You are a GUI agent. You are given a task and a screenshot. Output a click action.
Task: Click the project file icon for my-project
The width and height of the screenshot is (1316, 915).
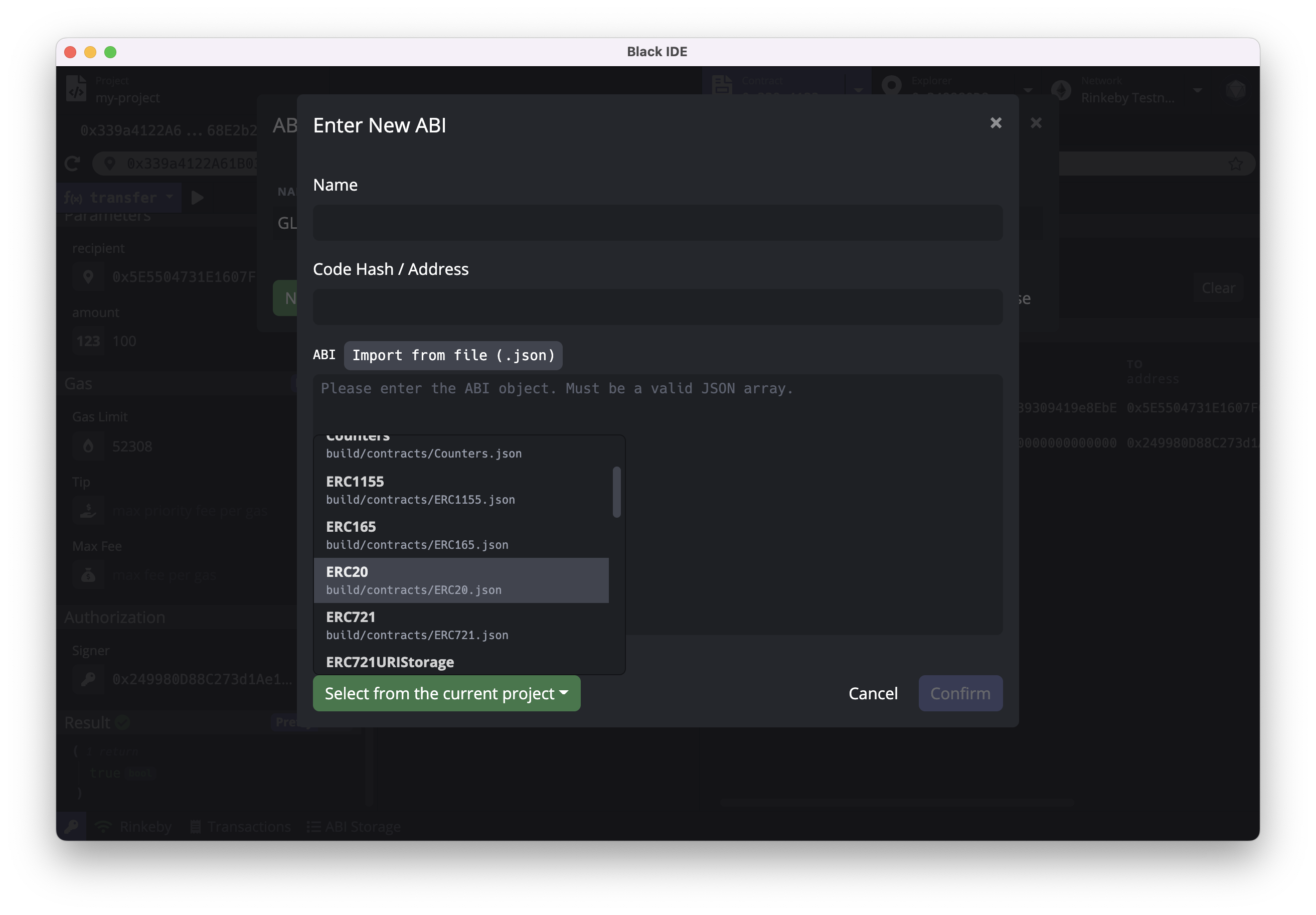[x=77, y=89]
